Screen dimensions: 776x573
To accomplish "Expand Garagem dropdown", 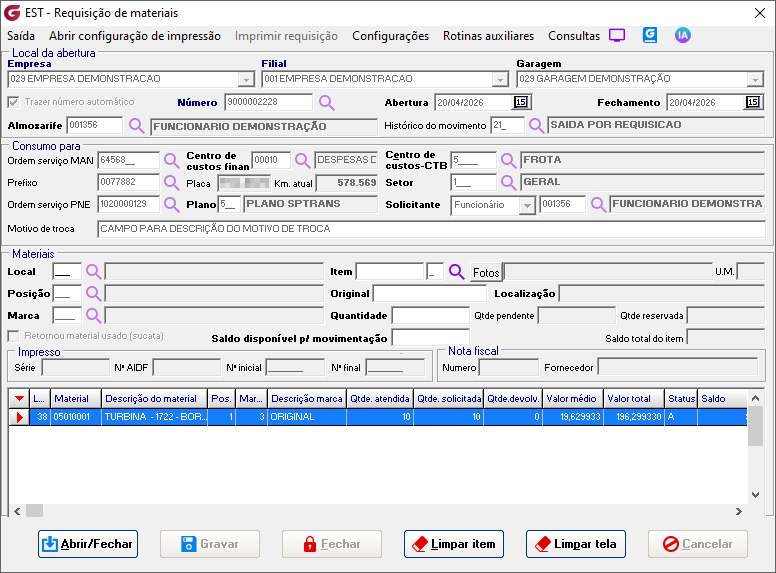I will pos(755,79).
